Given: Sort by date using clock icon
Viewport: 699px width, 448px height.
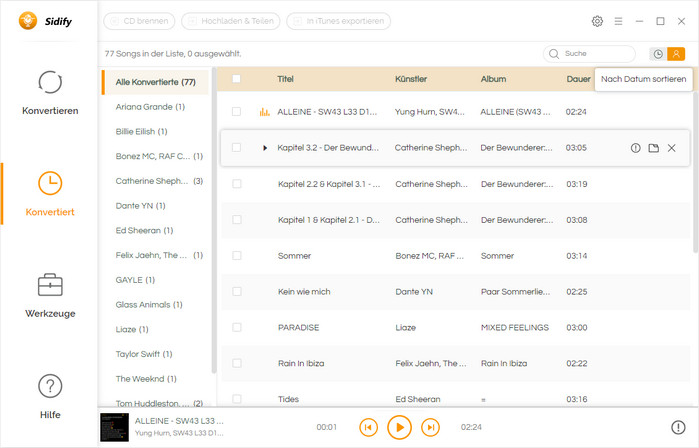Looking at the screenshot, I should (658, 54).
